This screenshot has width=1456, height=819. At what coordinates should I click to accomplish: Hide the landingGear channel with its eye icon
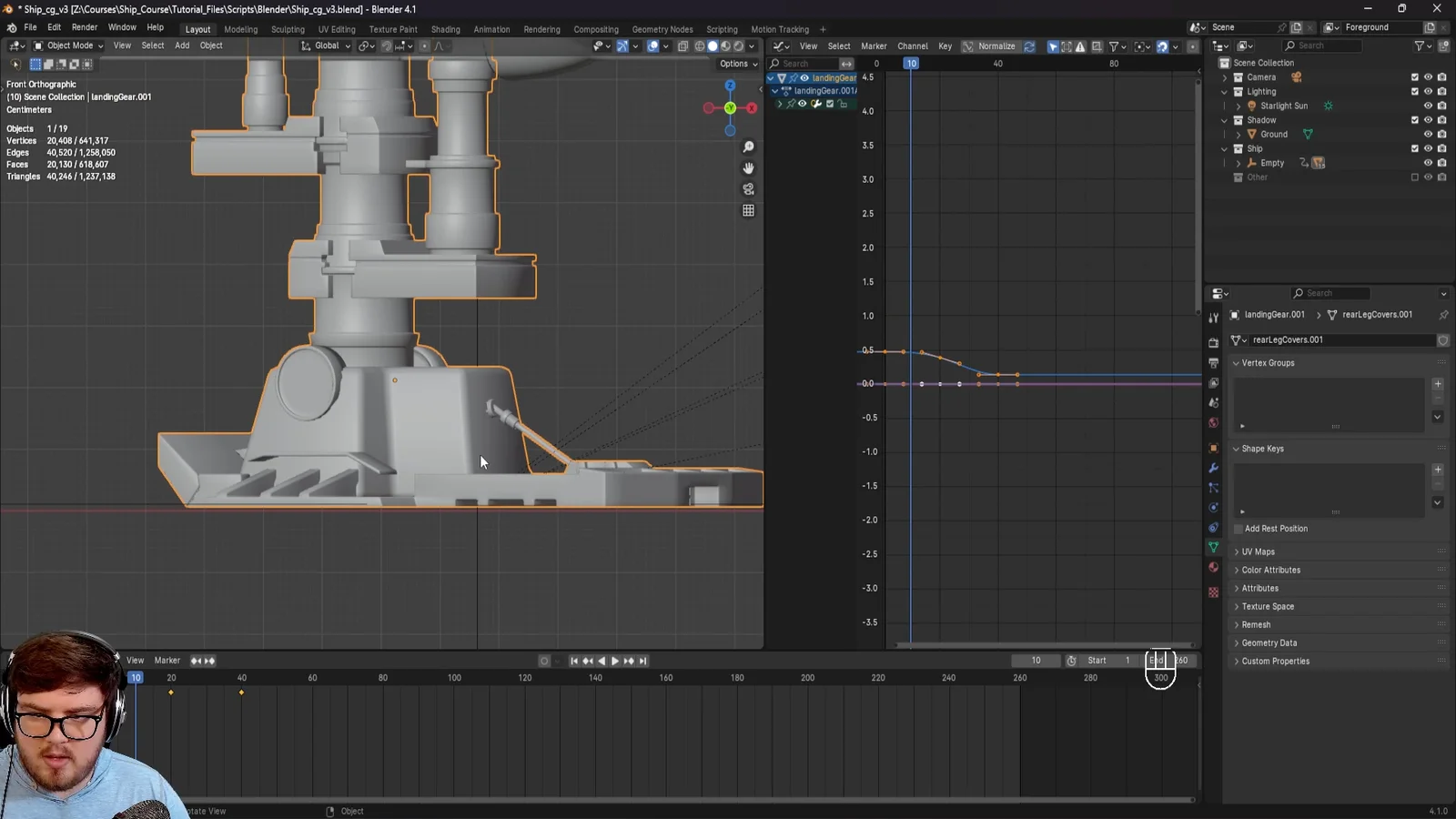click(803, 78)
